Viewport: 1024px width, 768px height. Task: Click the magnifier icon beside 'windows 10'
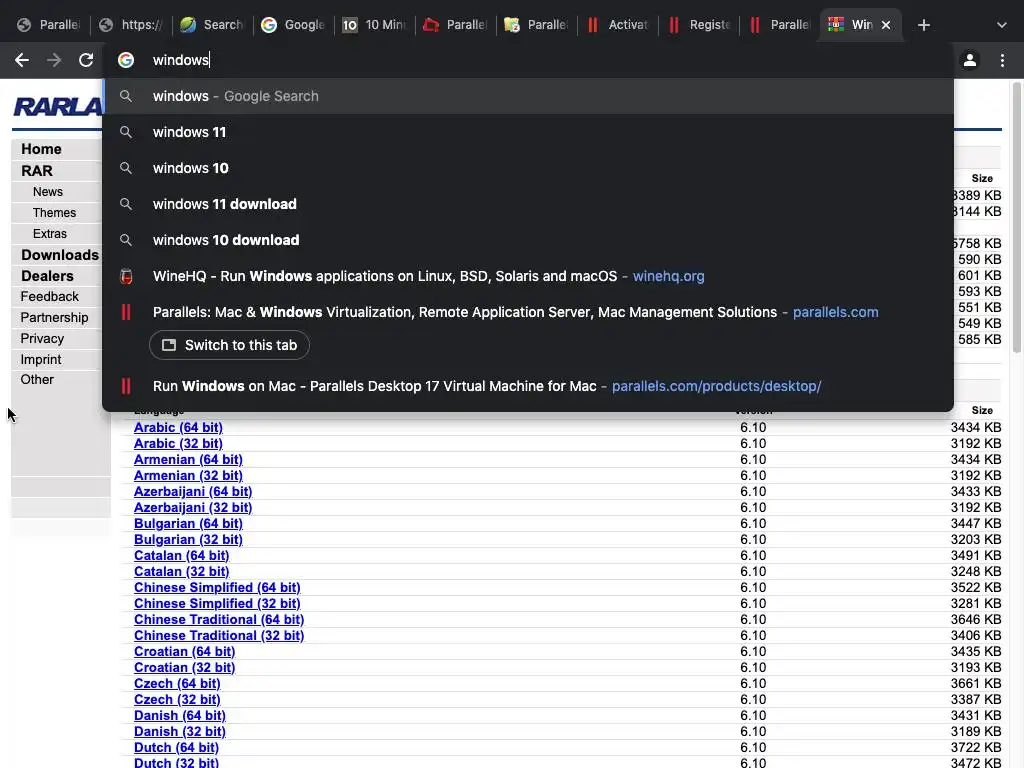click(126, 168)
